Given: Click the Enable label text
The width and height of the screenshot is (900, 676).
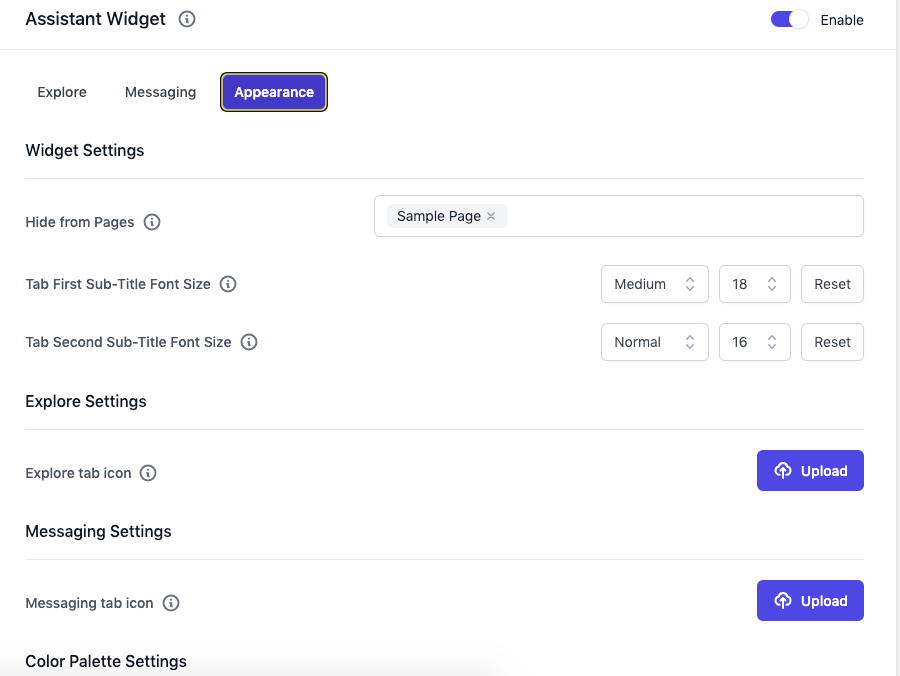Looking at the screenshot, I should click(841, 20).
